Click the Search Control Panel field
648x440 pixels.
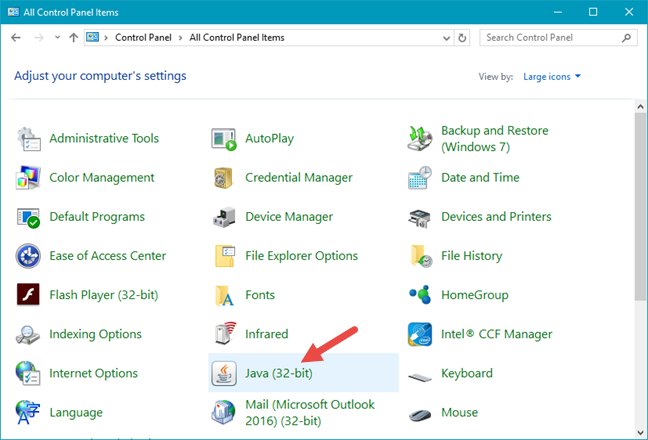coord(558,38)
